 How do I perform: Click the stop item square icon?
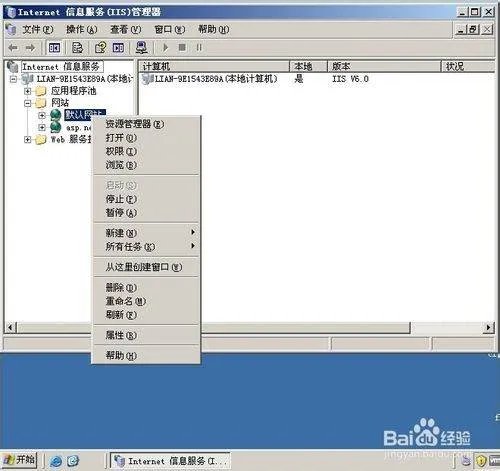coord(182,48)
